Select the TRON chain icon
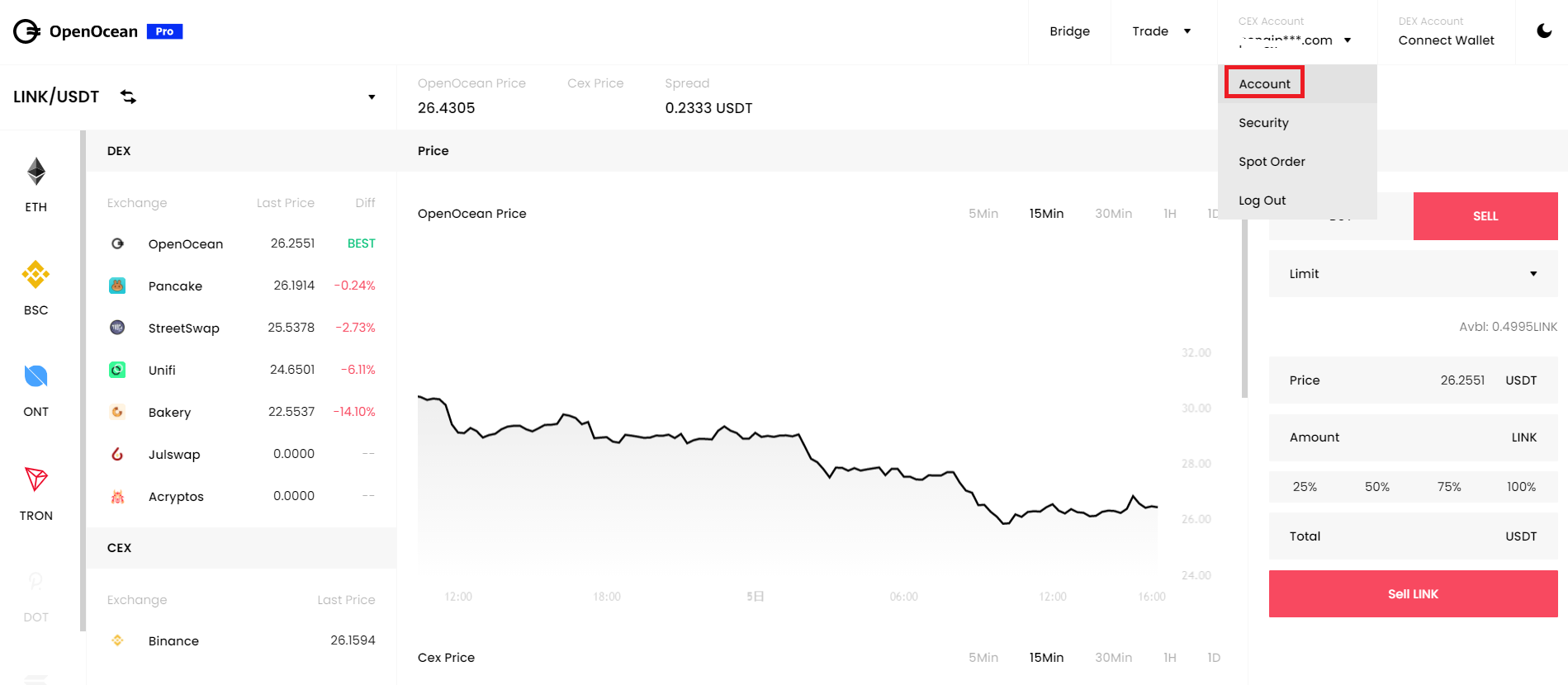The height and width of the screenshot is (685, 1568). (36, 479)
